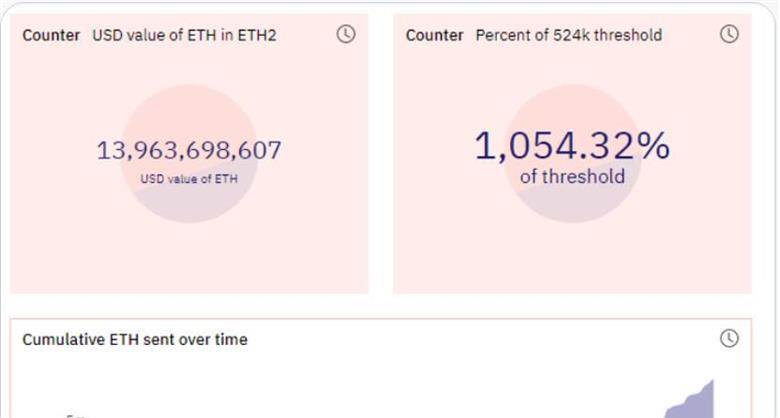
Task: Open the 'Cumulative ETH sent over time' title
Action: pyautogui.click(x=135, y=339)
